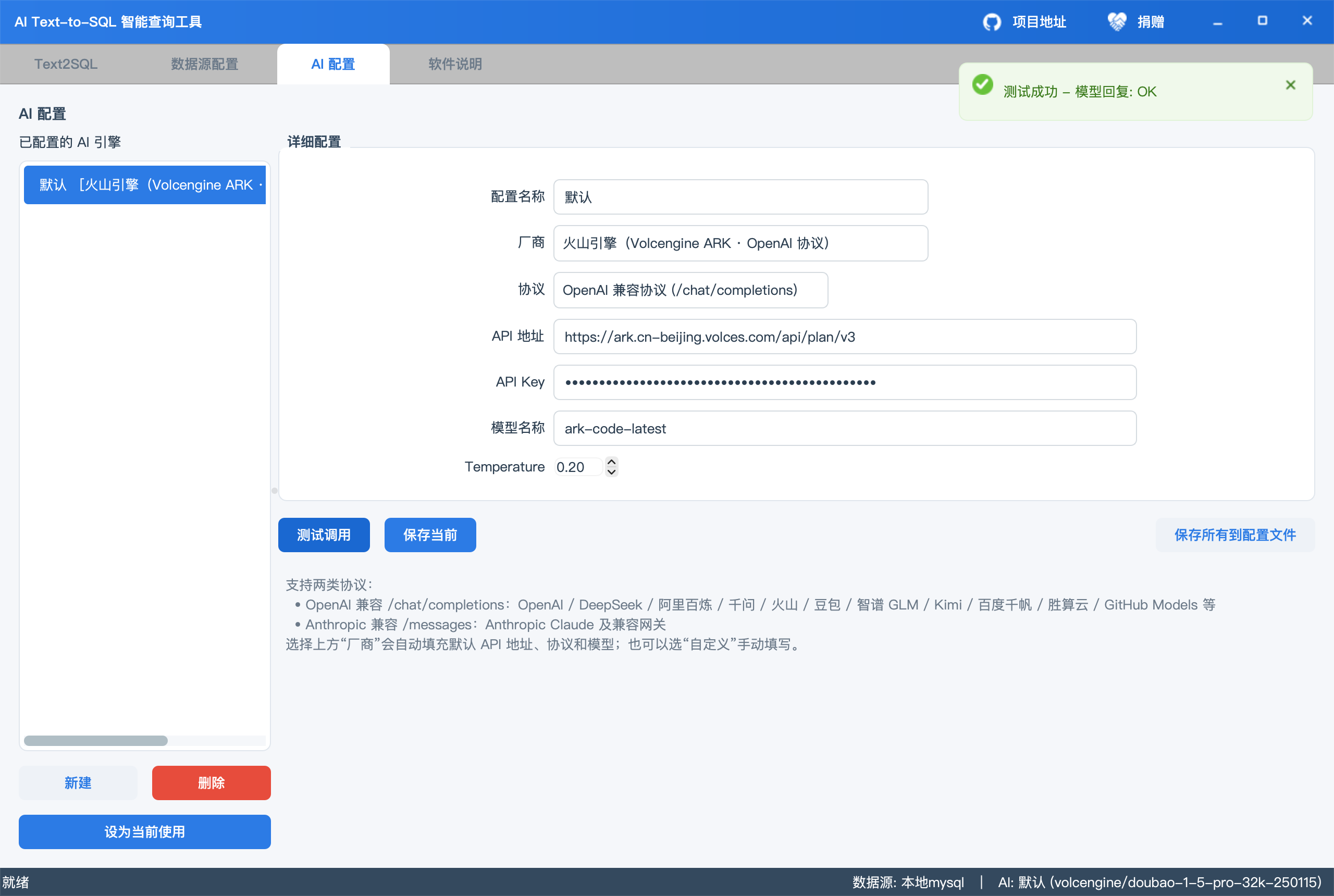Open the 协议 dropdown
This screenshot has height=896, width=1334.
690,290
